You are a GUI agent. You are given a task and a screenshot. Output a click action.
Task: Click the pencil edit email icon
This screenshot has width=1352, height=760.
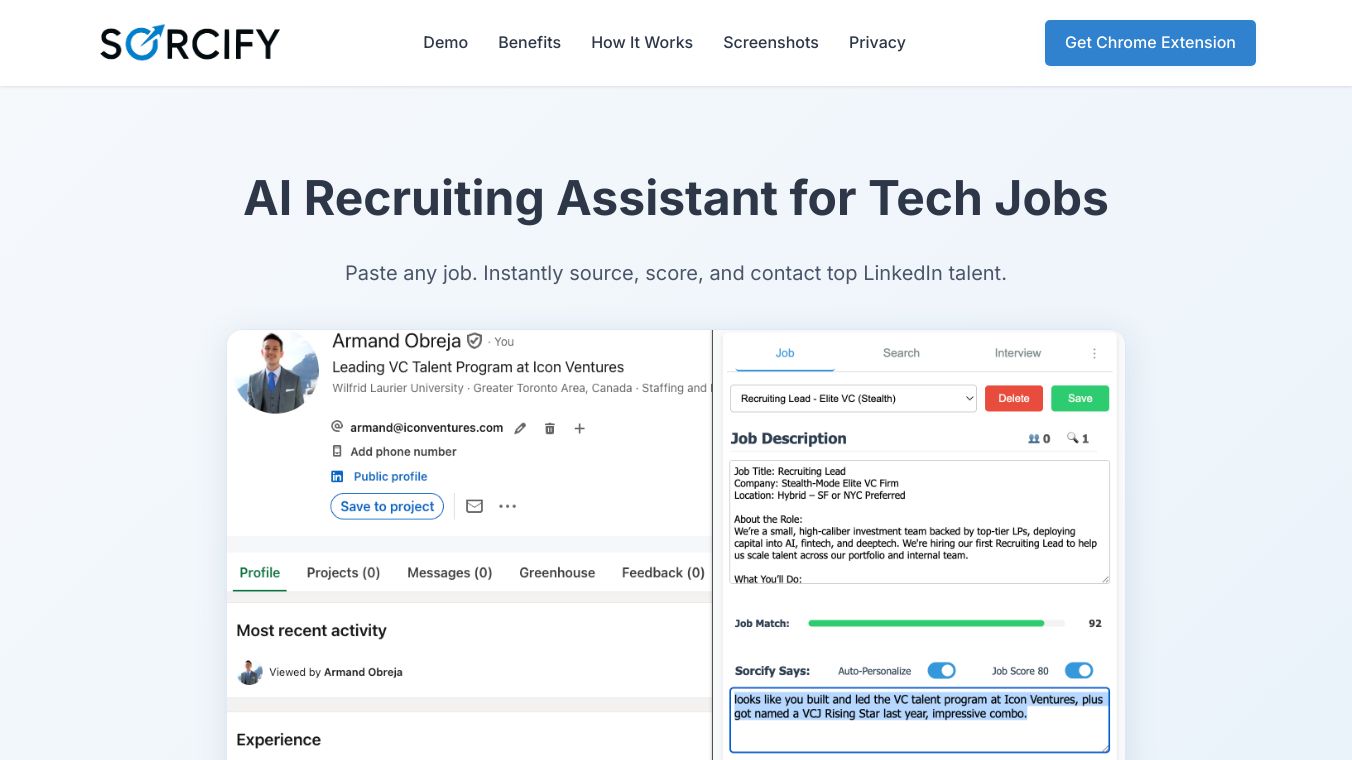[520, 428]
